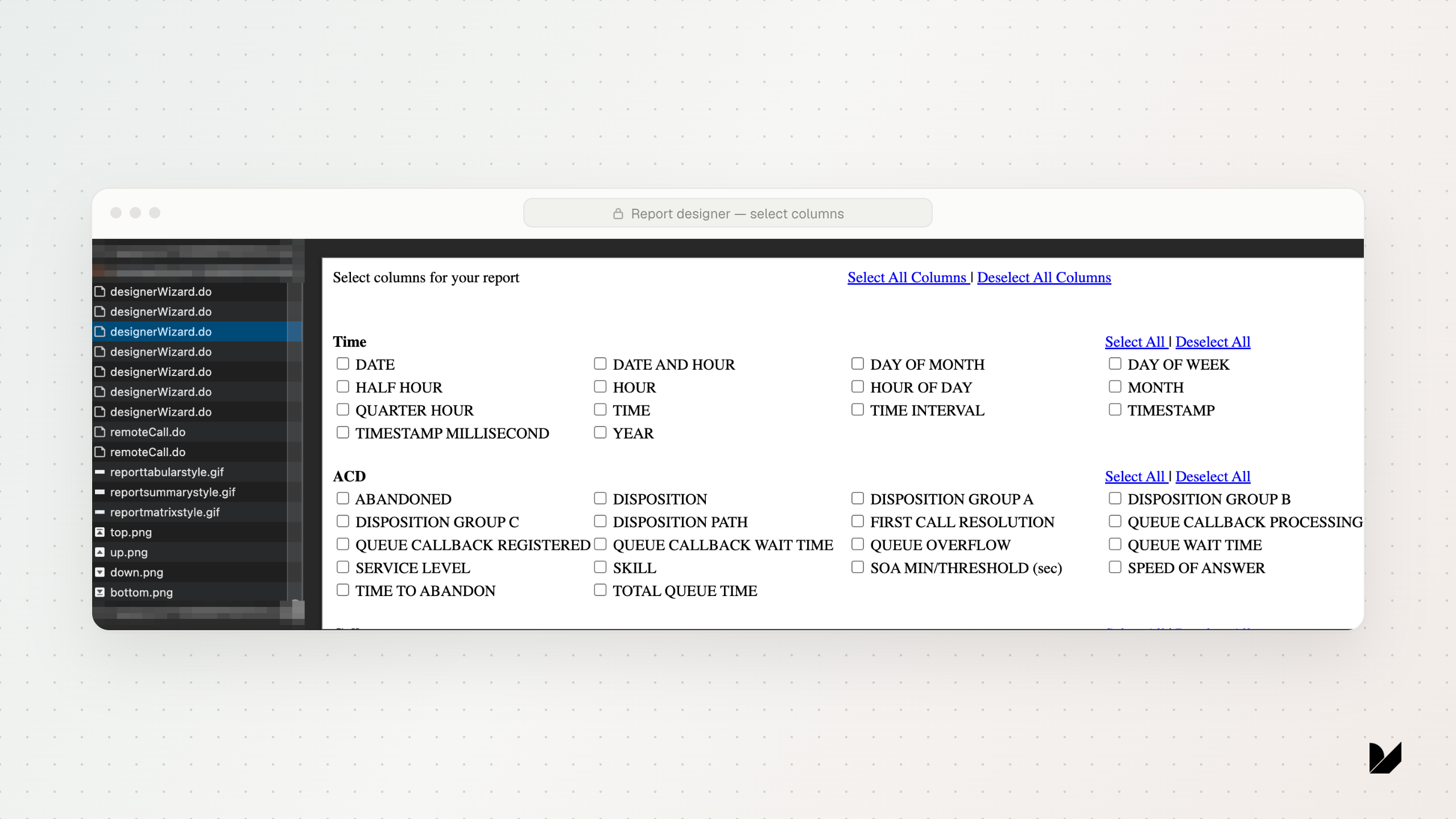Check DISPOSITION GROUP C checkbox

pyautogui.click(x=343, y=521)
